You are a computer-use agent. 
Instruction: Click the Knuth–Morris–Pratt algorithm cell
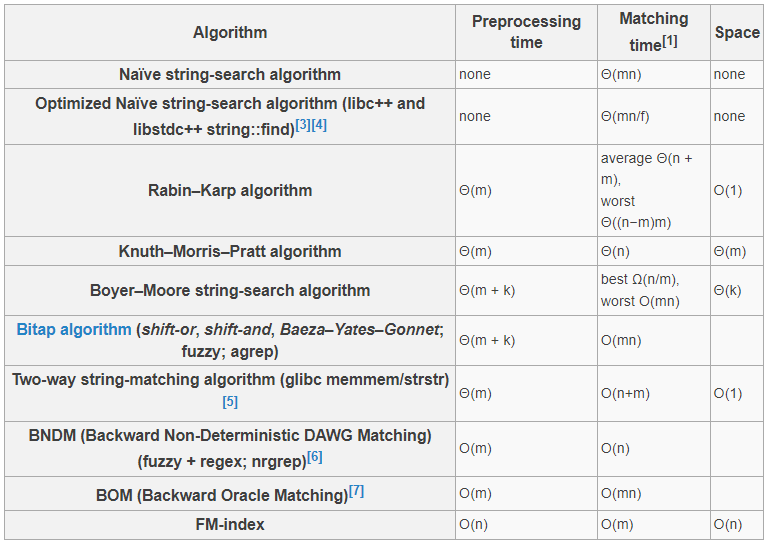click(x=230, y=251)
